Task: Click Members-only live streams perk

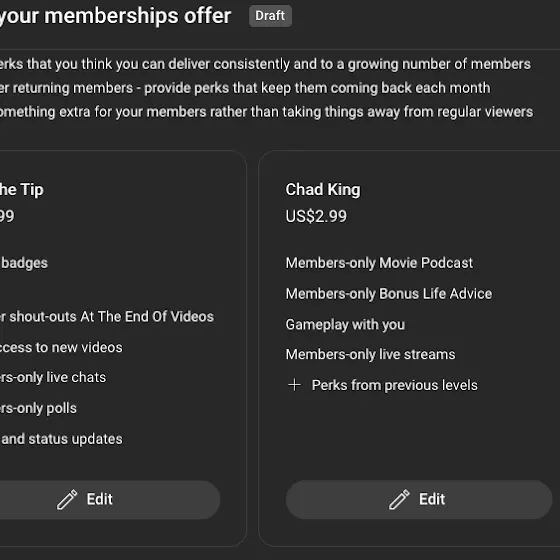Action: coord(370,354)
